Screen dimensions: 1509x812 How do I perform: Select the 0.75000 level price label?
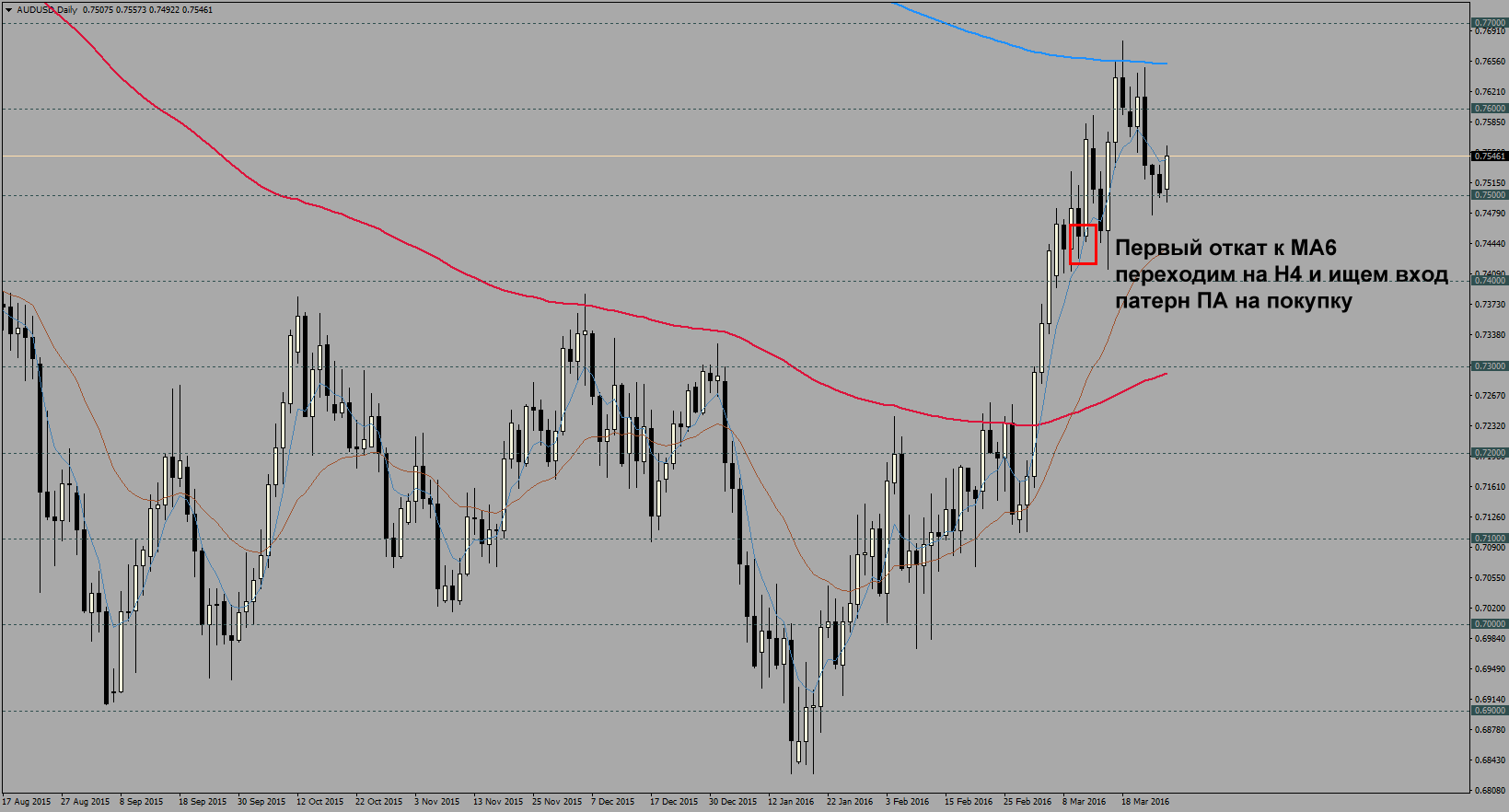tap(1490, 195)
